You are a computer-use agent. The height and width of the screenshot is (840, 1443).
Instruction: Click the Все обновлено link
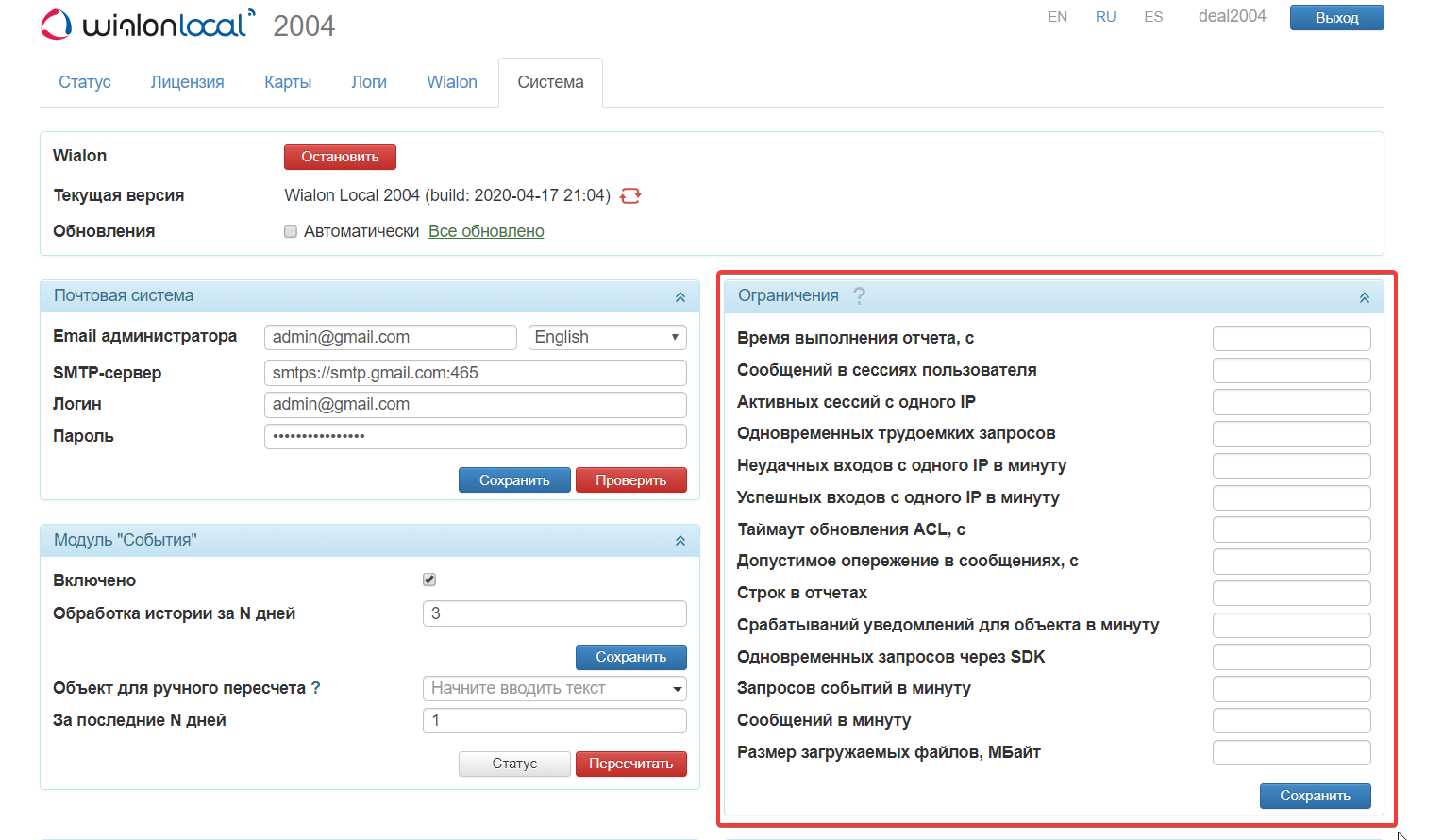click(486, 230)
